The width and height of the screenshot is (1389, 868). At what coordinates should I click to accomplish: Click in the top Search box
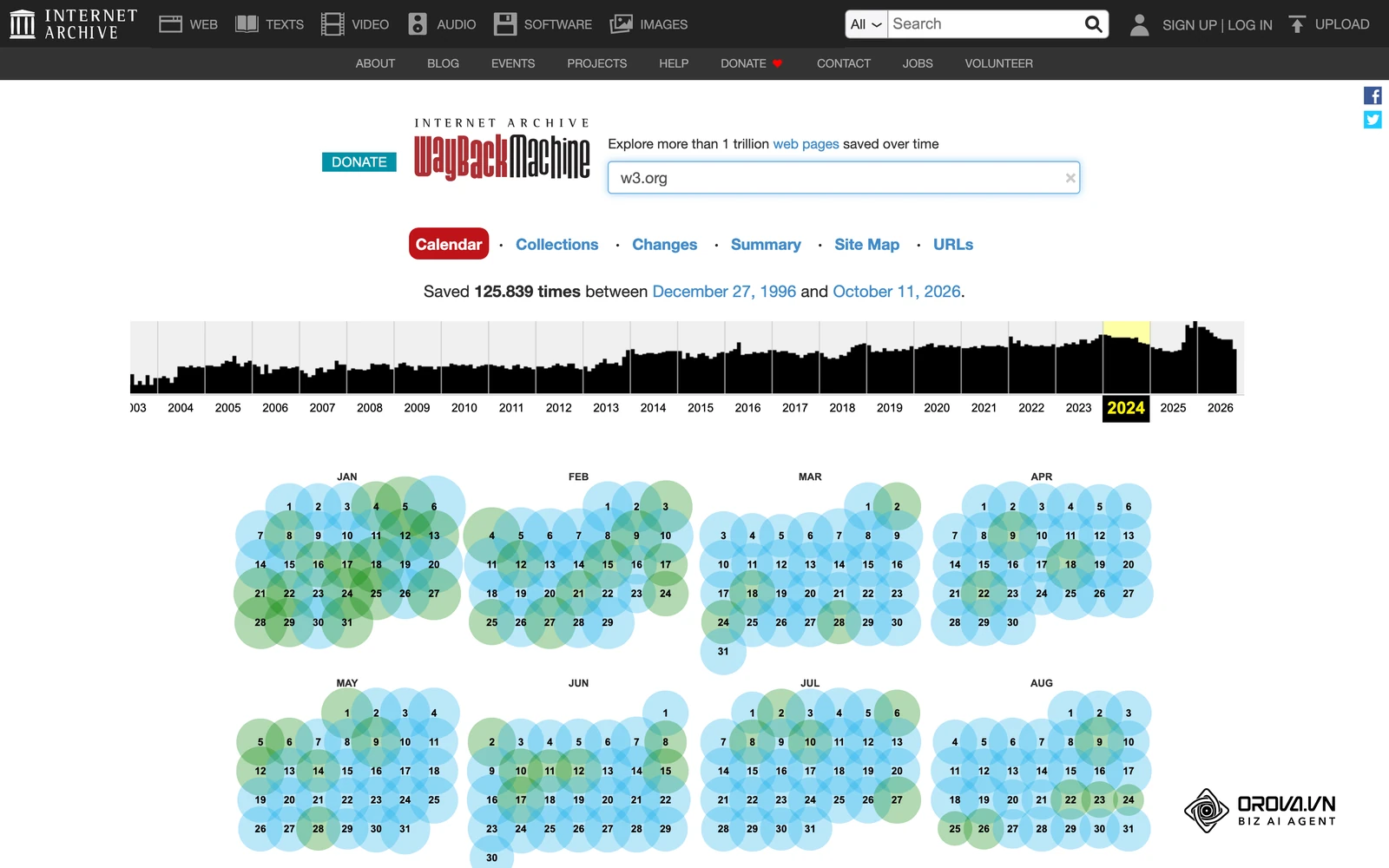pos(985,24)
